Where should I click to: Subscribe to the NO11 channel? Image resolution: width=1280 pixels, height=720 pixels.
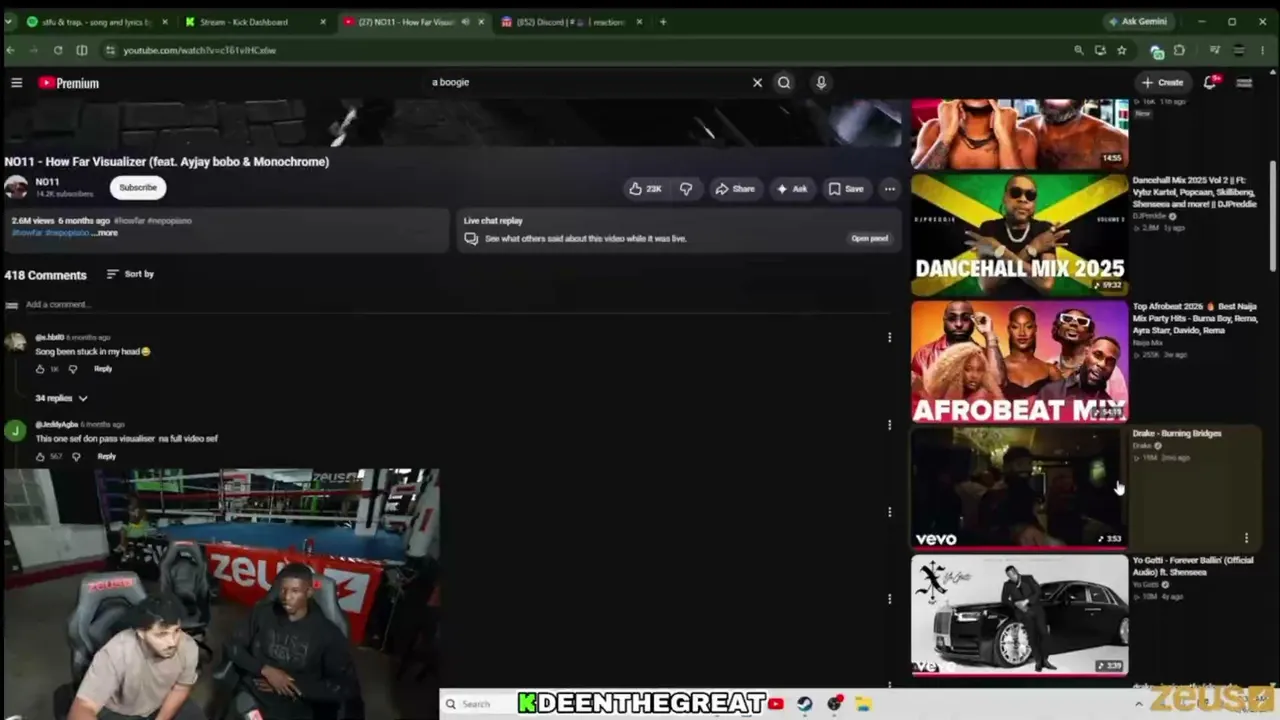(138, 188)
